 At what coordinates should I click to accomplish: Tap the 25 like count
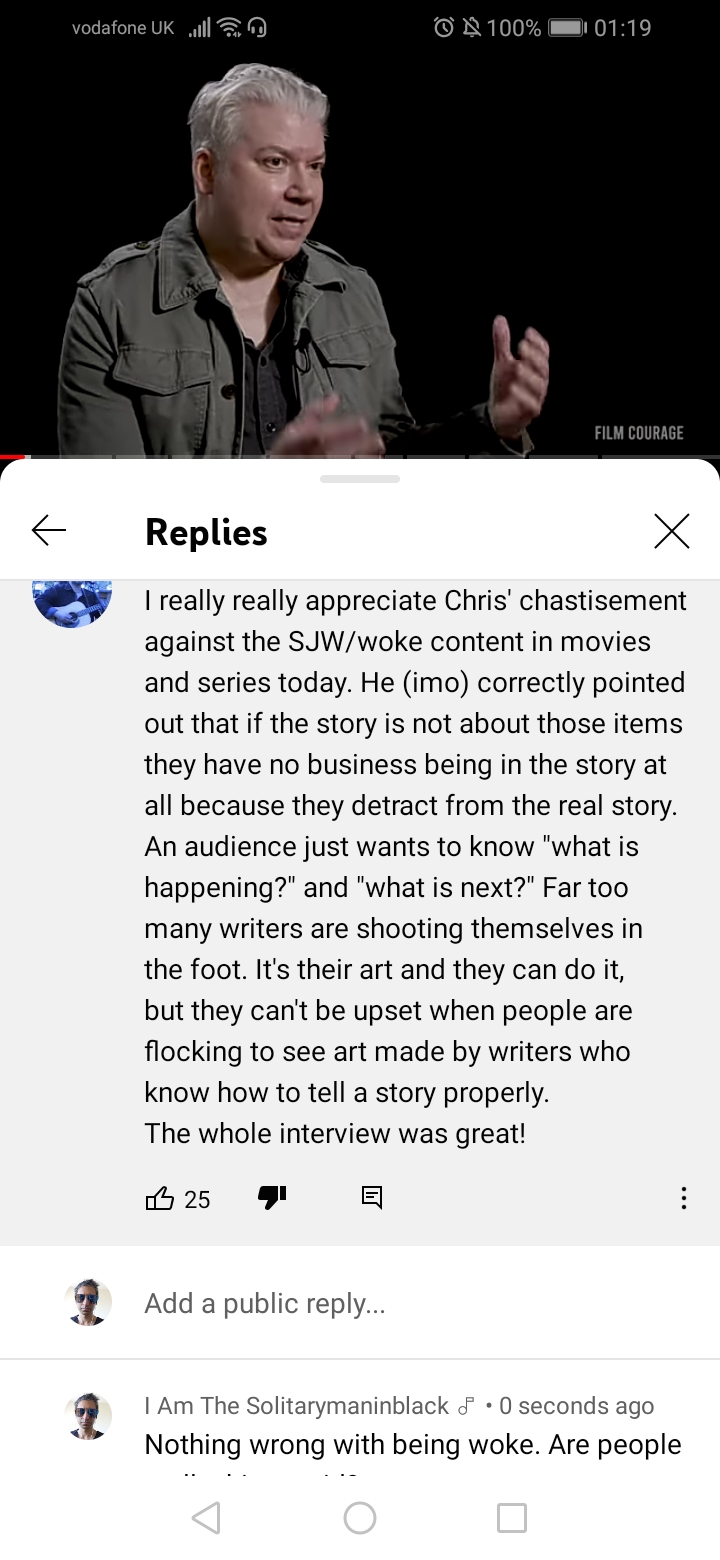pos(197,1199)
